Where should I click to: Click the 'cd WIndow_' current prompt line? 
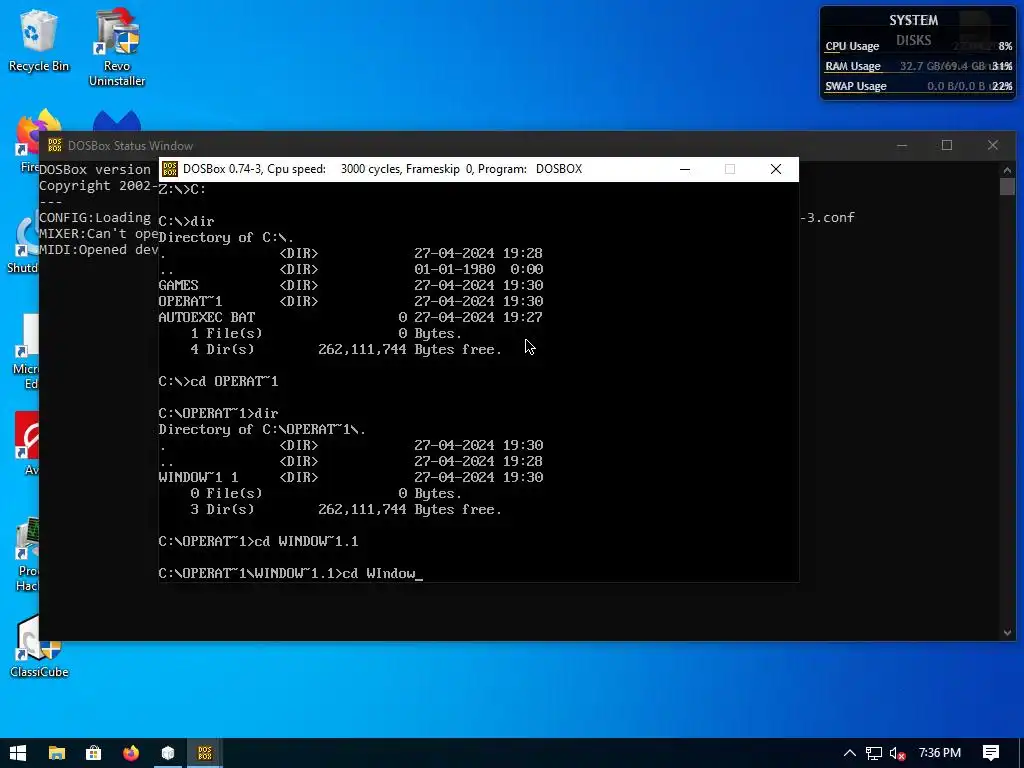[x=291, y=573]
